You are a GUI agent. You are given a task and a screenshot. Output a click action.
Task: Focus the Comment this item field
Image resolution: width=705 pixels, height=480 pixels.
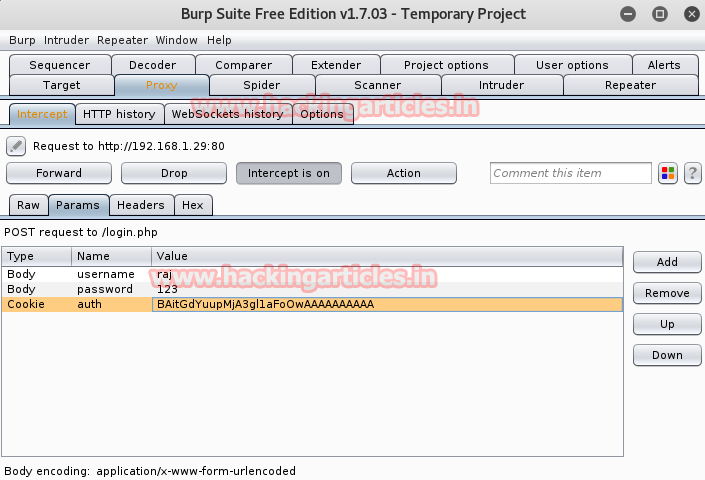pyautogui.click(x=571, y=173)
